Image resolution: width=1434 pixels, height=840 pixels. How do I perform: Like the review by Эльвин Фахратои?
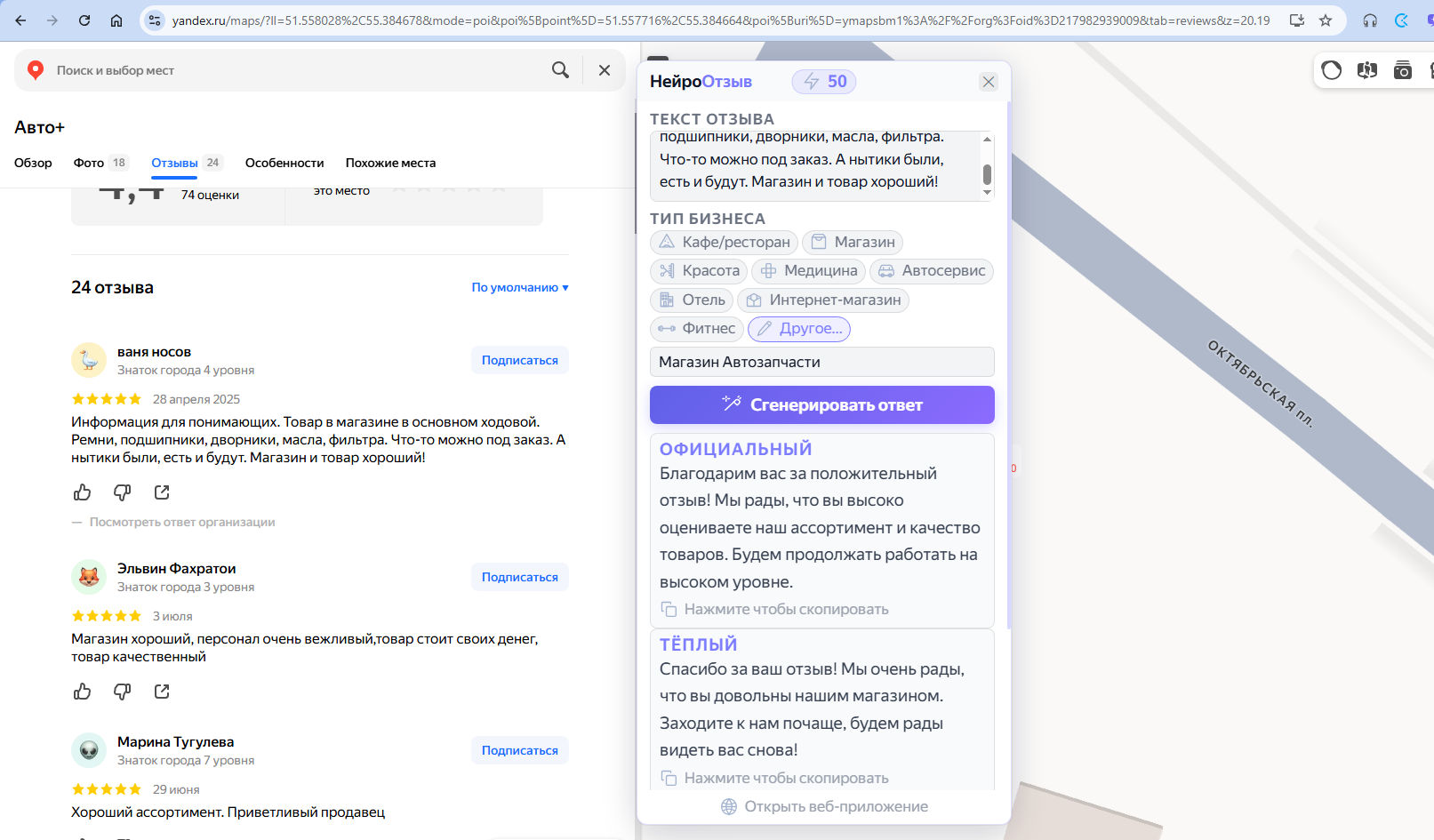click(83, 692)
